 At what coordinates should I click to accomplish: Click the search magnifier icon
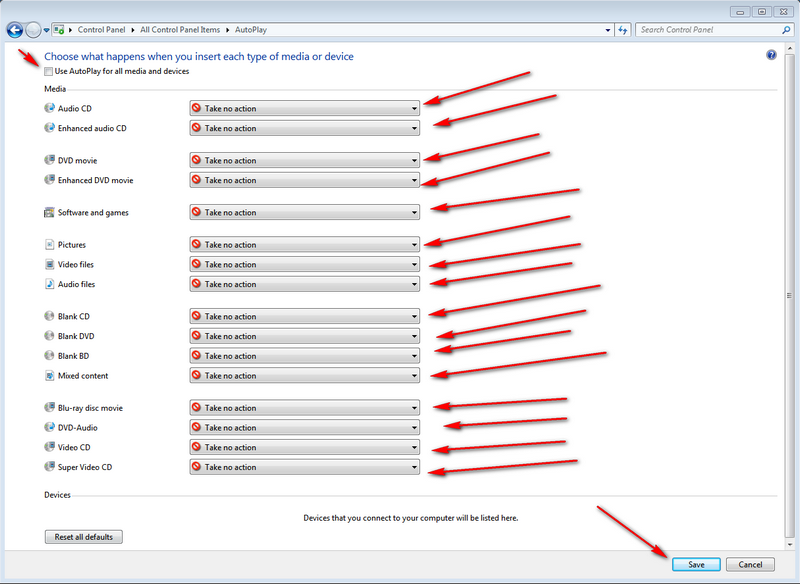(x=786, y=30)
